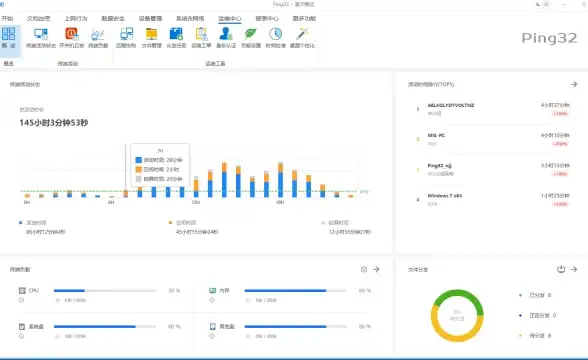Click the arrow icon in 文件分发 panel

[x=574, y=269]
